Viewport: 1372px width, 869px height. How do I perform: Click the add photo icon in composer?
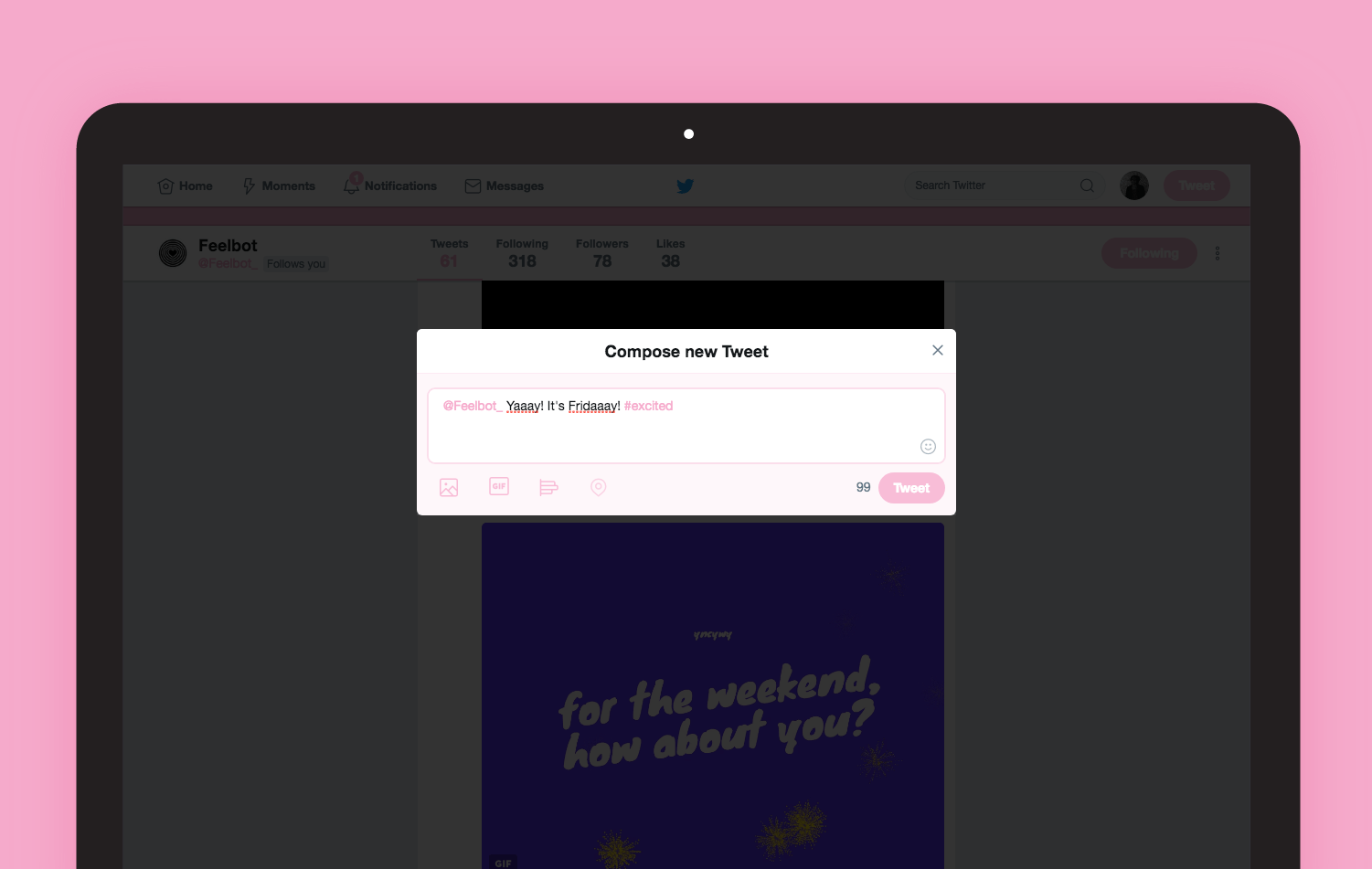click(x=449, y=488)
